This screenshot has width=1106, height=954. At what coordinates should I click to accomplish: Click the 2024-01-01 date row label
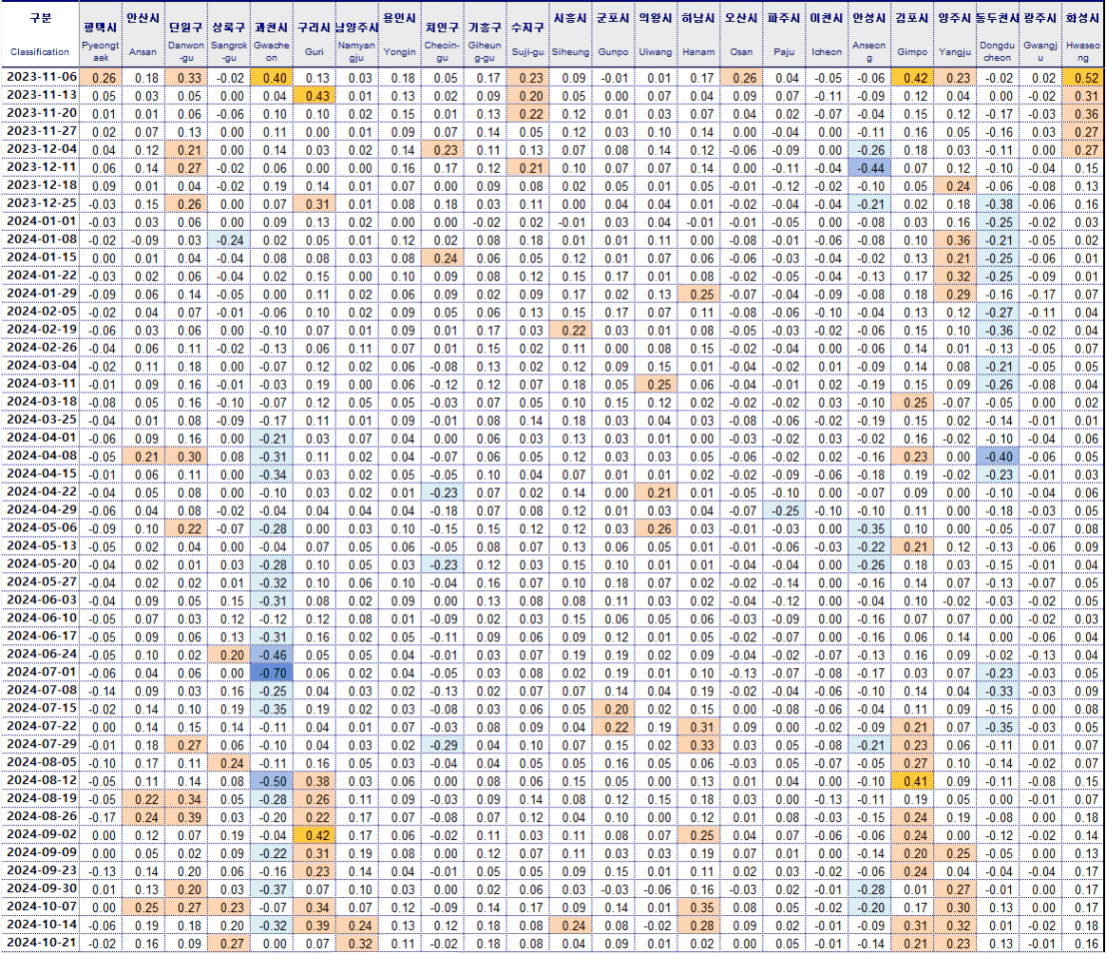point(40,222)
